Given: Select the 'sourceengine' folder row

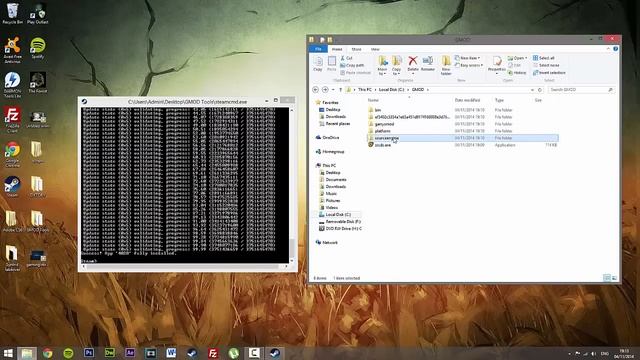Looking at the screenshot, I should (462, 138).
